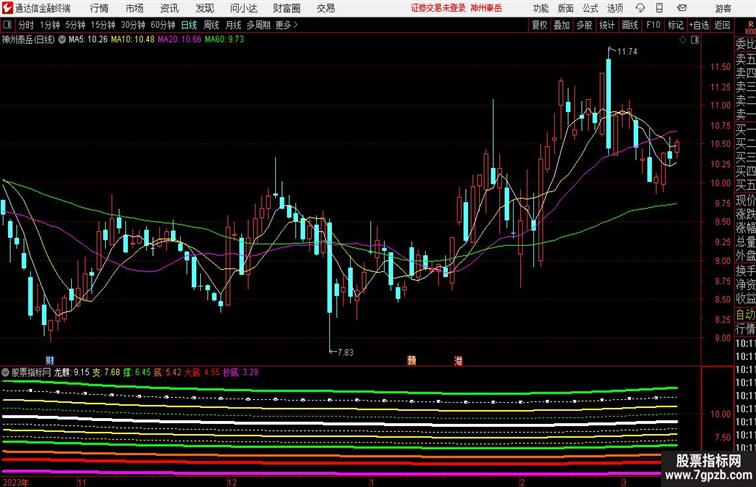The image size is (756, 487).
Task: Click +自选 to add to watchlist
Action: [x=699, y=25]
